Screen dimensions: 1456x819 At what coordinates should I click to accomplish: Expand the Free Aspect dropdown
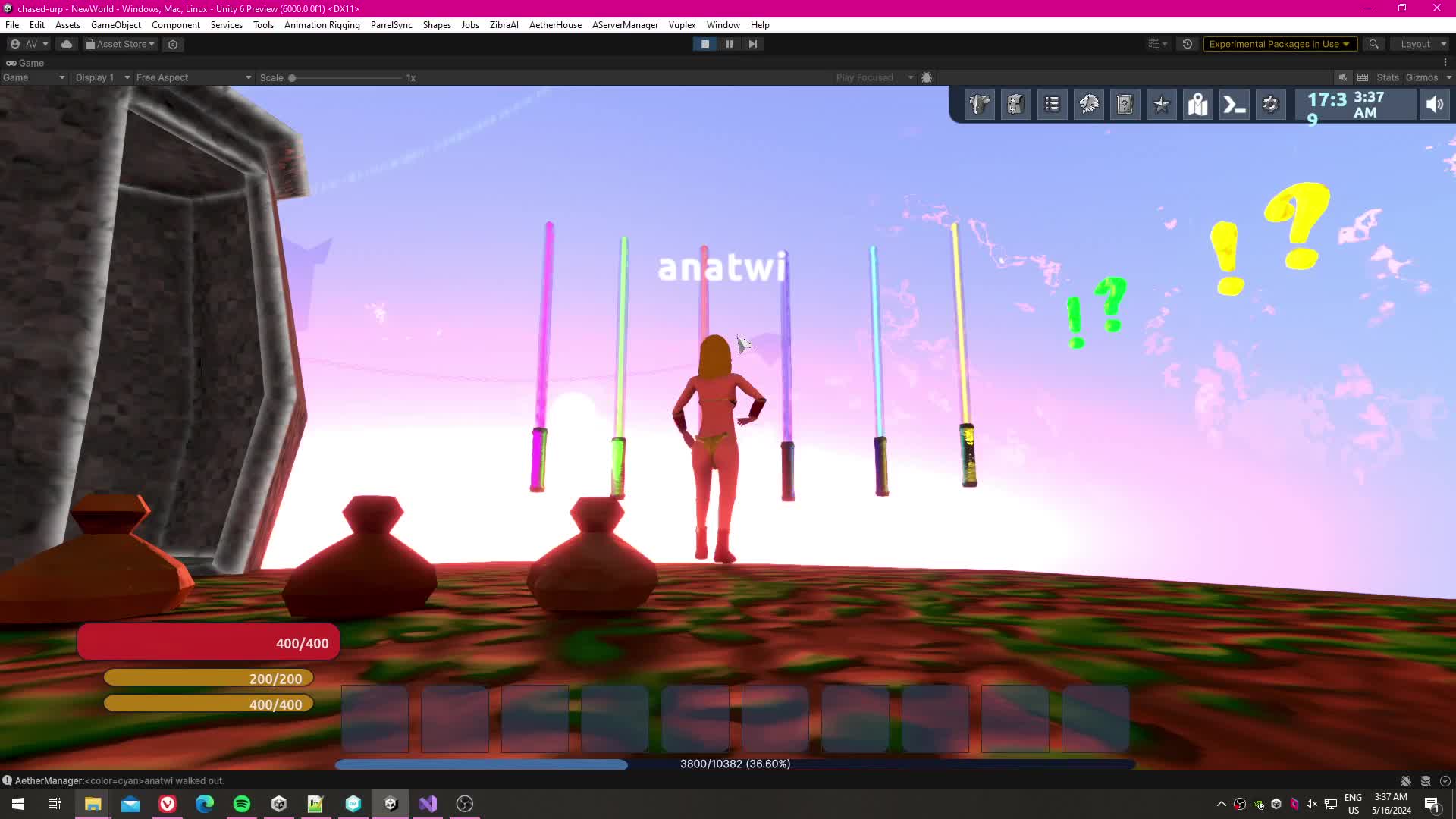tap(193, 77)
